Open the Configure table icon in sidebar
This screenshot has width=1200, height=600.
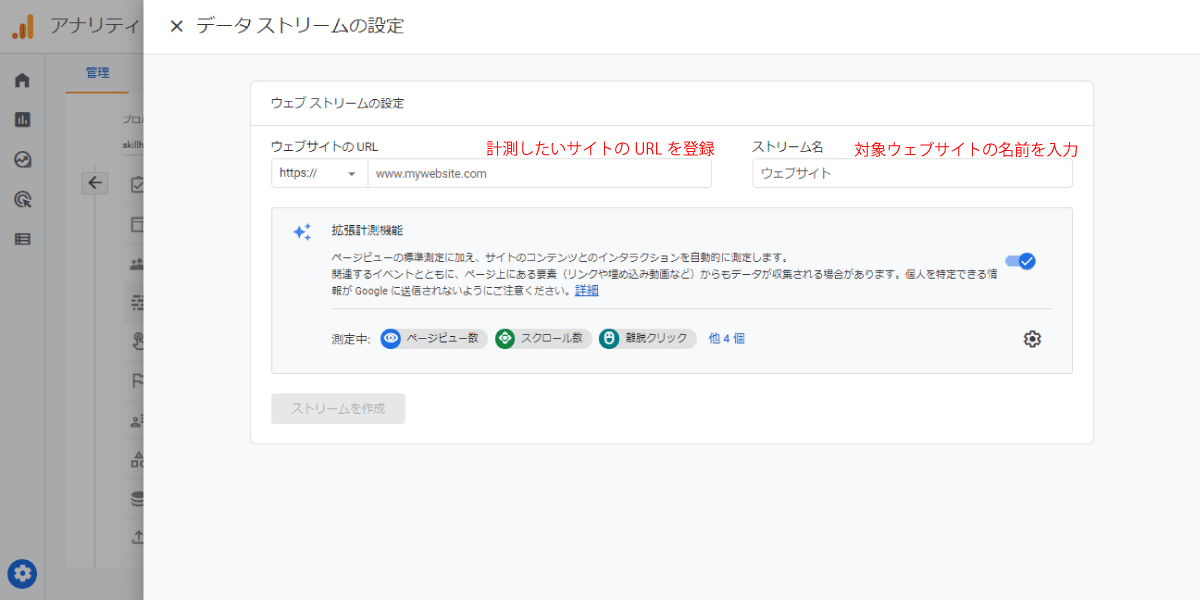point(22,239)
